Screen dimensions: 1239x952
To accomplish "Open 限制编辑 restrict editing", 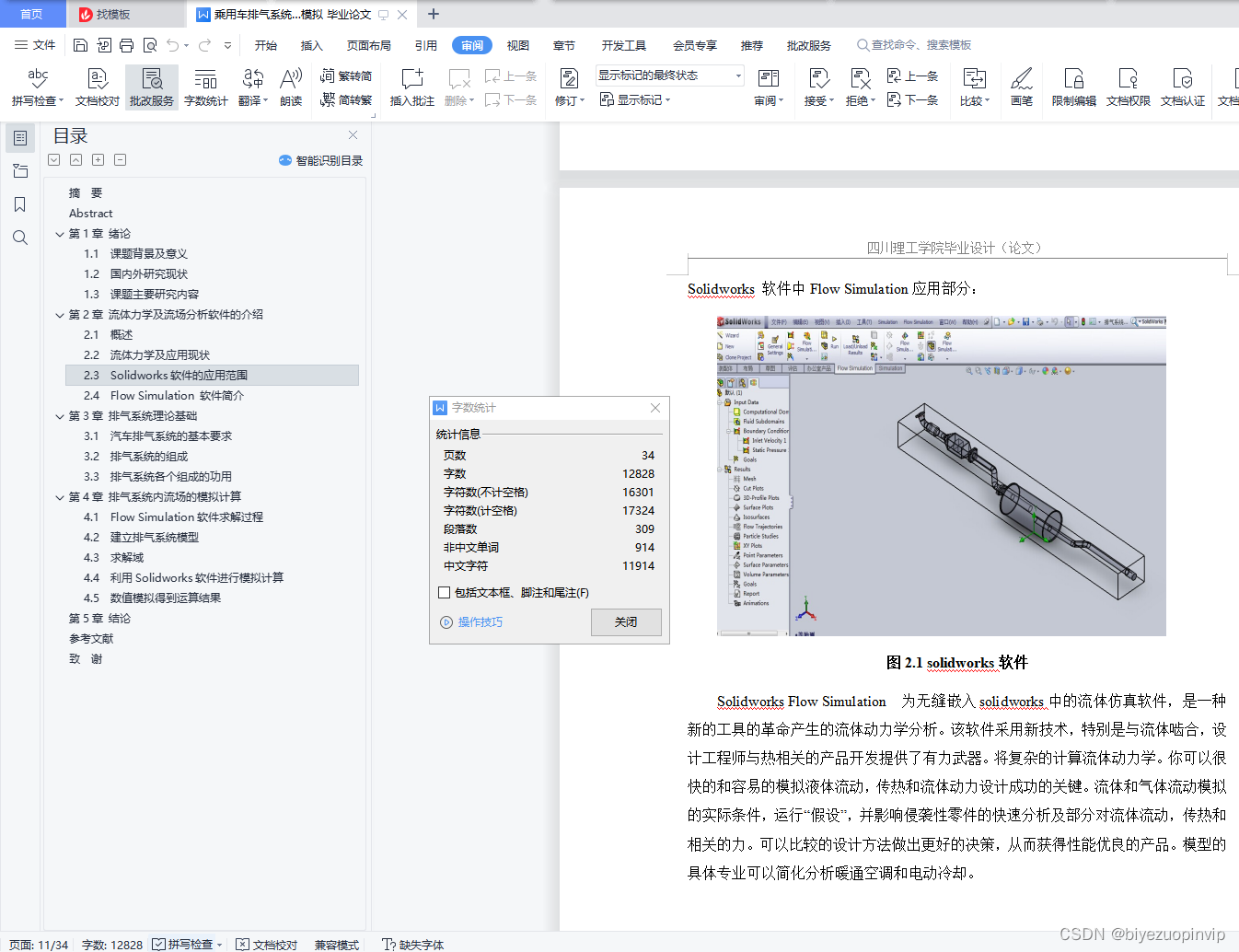I will pos(1074,87).
